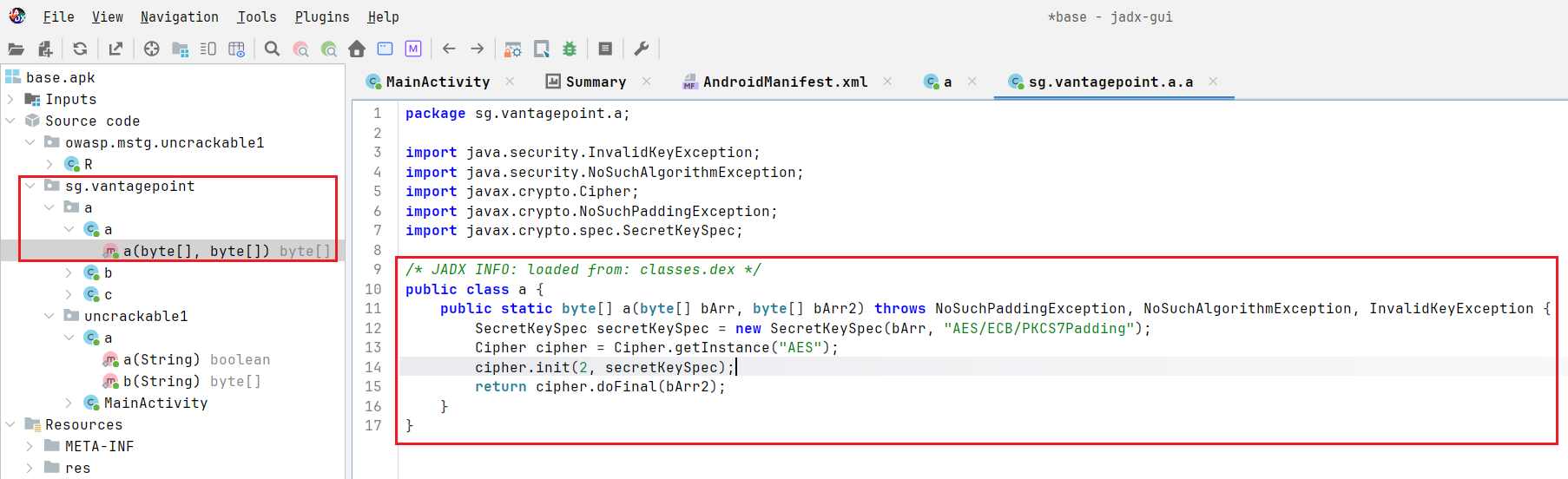The height and width of the screenshot is (479, 1568).
Task: Collapse the Source code node
Action: point(10,121)
